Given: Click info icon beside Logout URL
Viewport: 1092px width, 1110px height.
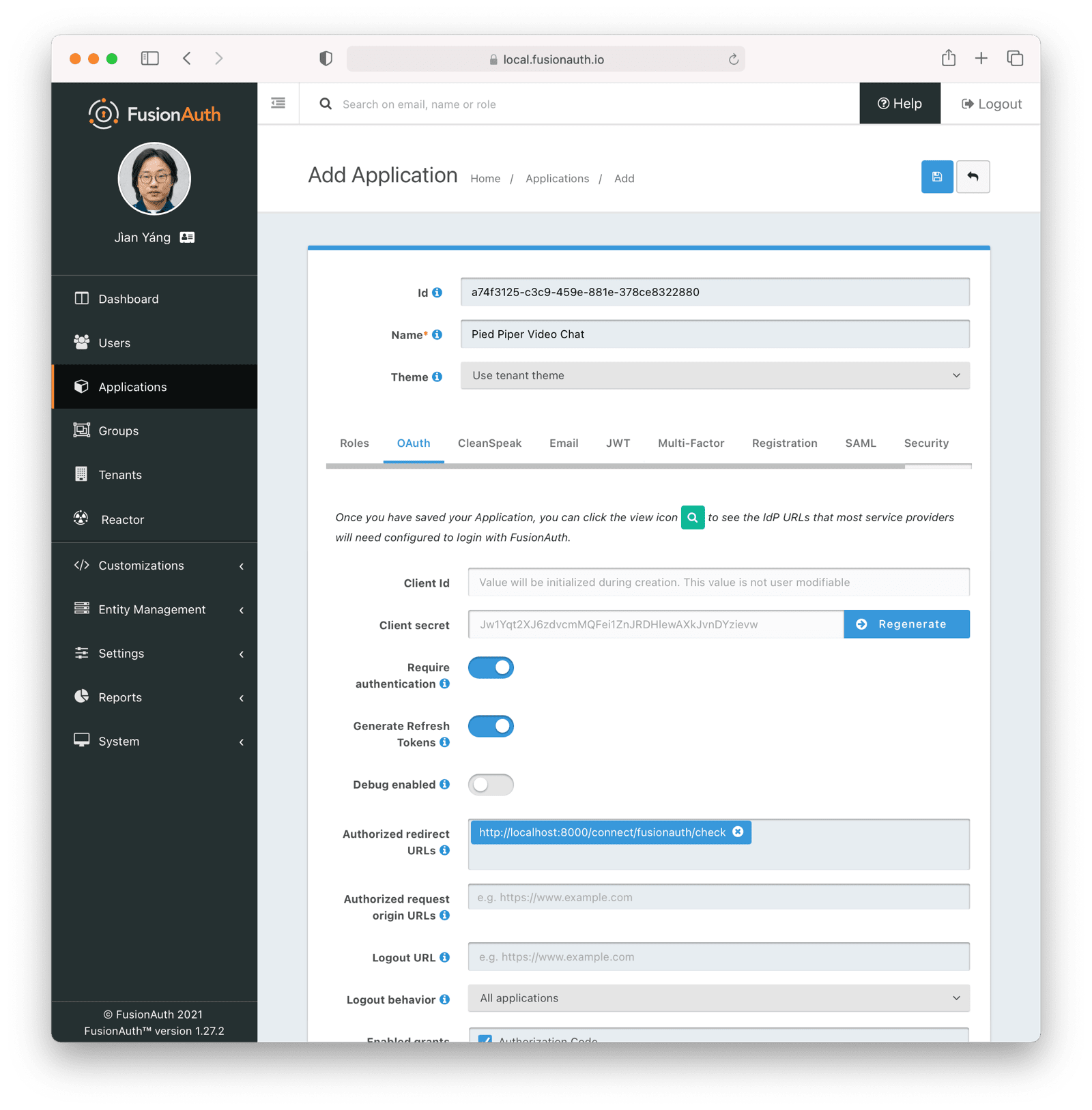Looking at the screenshot, I should (x=444, y=957).
